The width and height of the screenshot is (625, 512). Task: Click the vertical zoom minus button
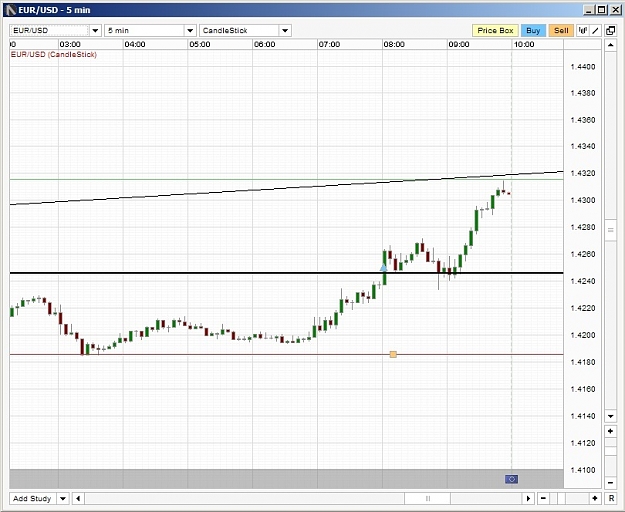(610, 483)
